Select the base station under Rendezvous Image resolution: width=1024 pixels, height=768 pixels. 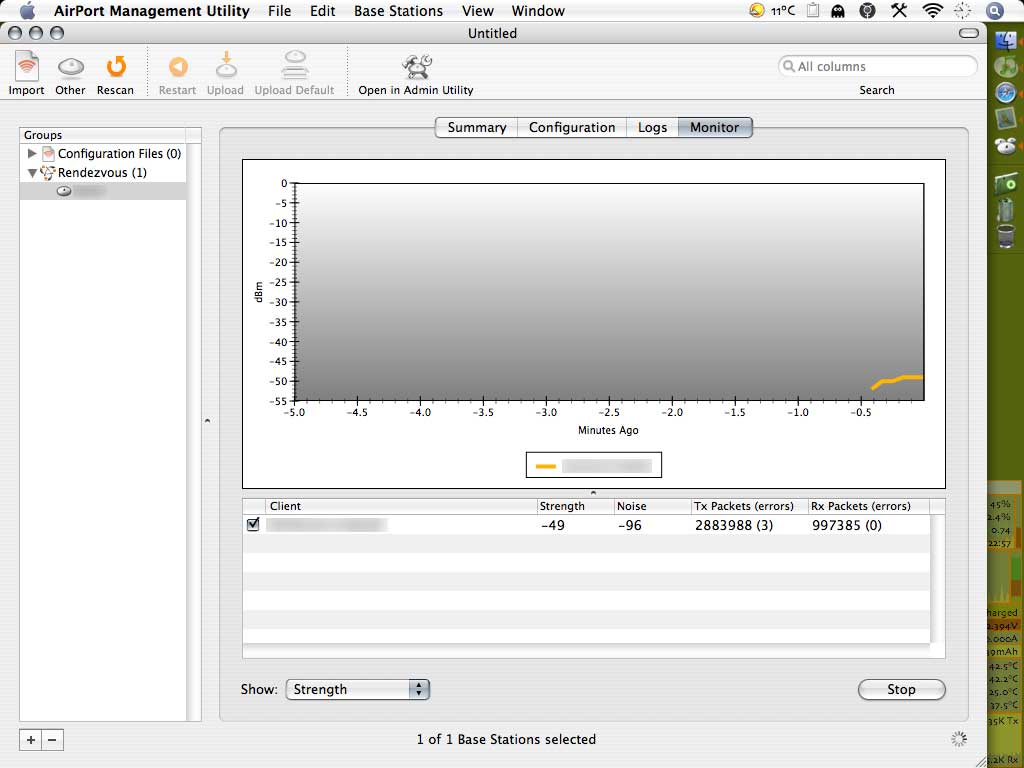[x=103, y=191]
